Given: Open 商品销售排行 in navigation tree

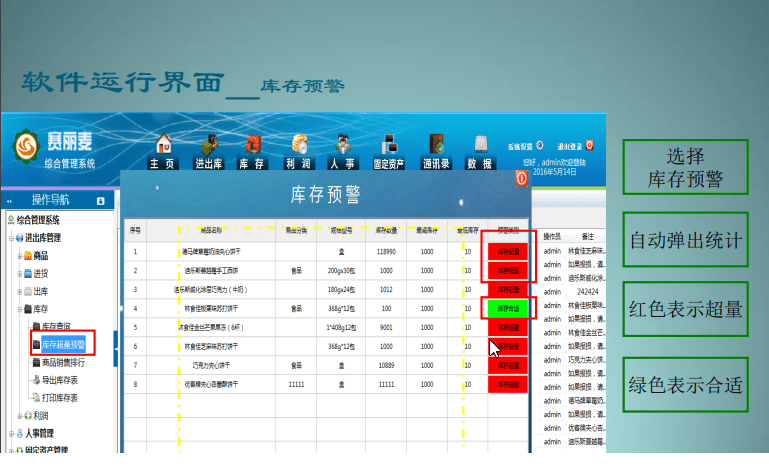Looking at the screenshot, I should (63, 363).
